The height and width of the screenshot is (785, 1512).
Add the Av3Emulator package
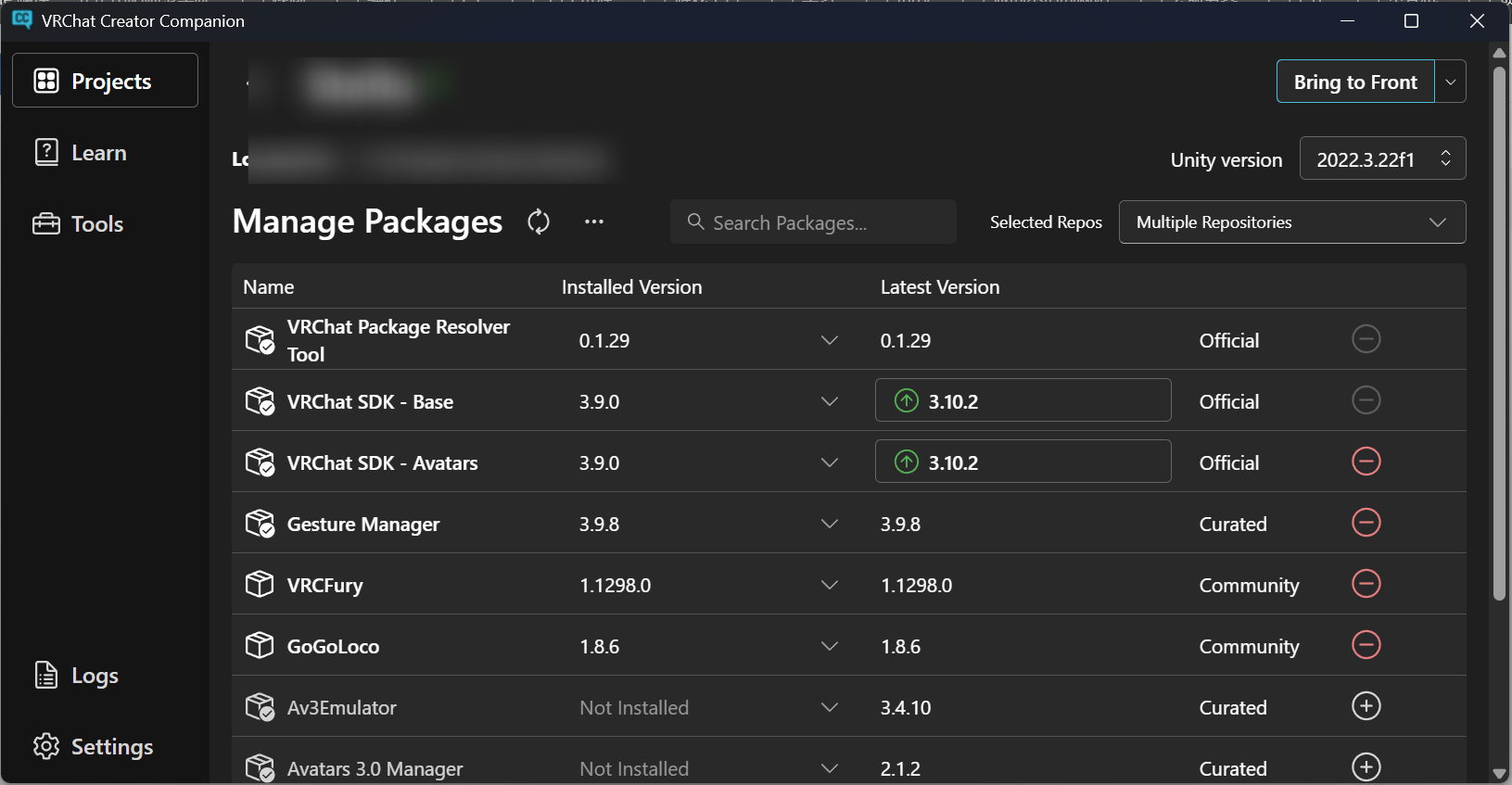coord(1366,706)
